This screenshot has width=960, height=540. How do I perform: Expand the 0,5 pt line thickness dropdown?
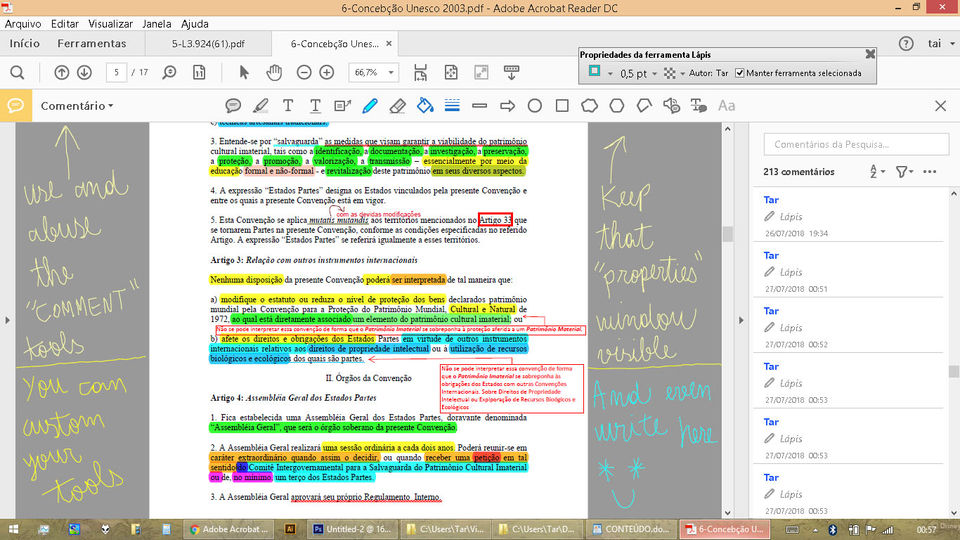[x=638, y=73]
